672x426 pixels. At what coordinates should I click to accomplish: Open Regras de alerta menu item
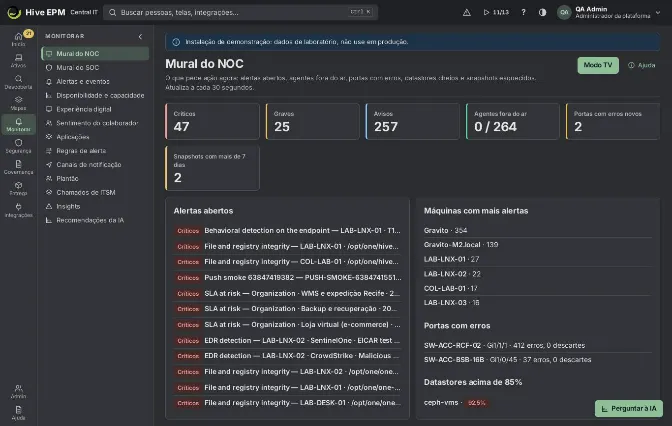pos(95,150)
